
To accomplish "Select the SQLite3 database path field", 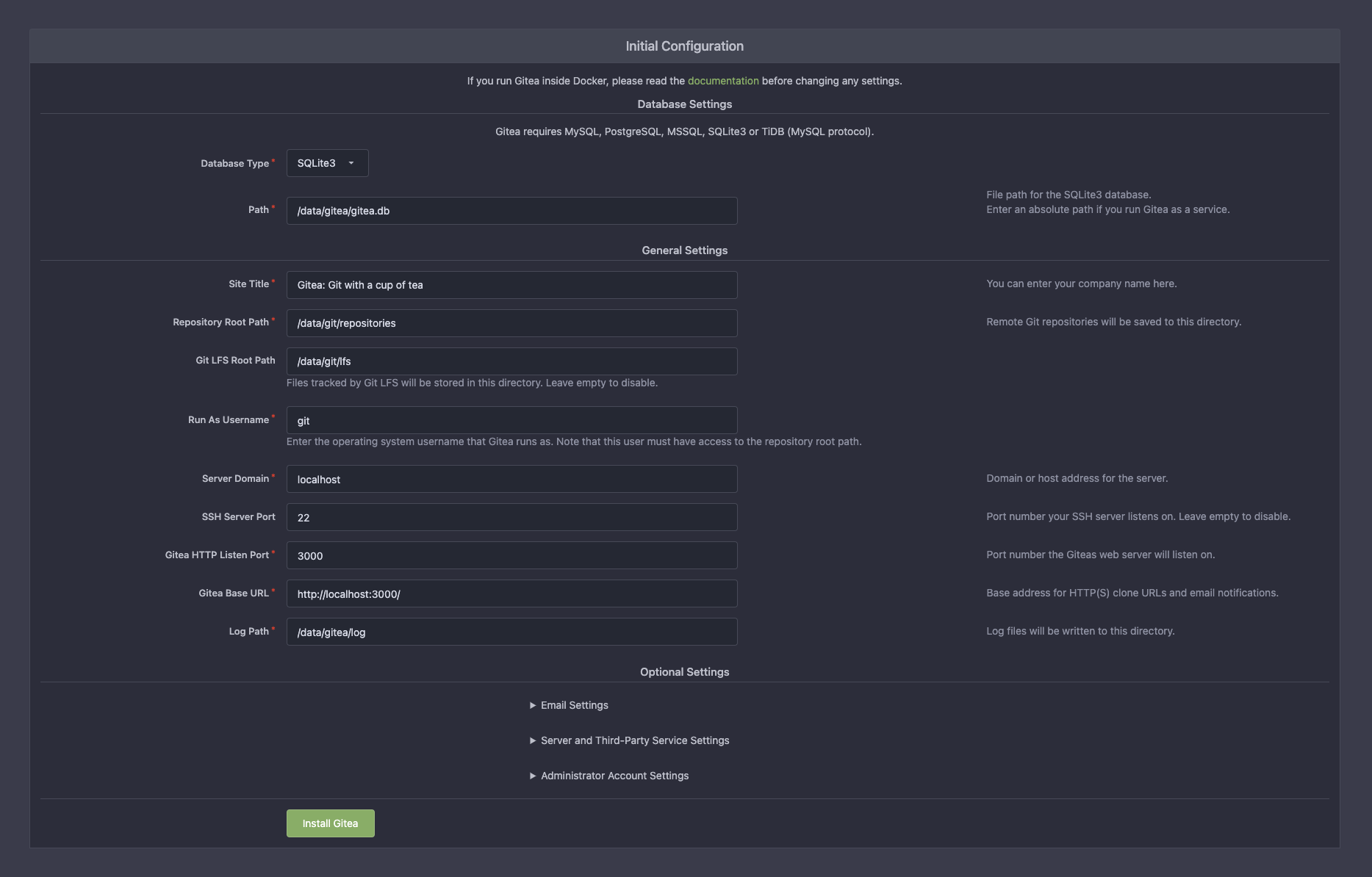I will pyautogui.click(x=511, y=211).
